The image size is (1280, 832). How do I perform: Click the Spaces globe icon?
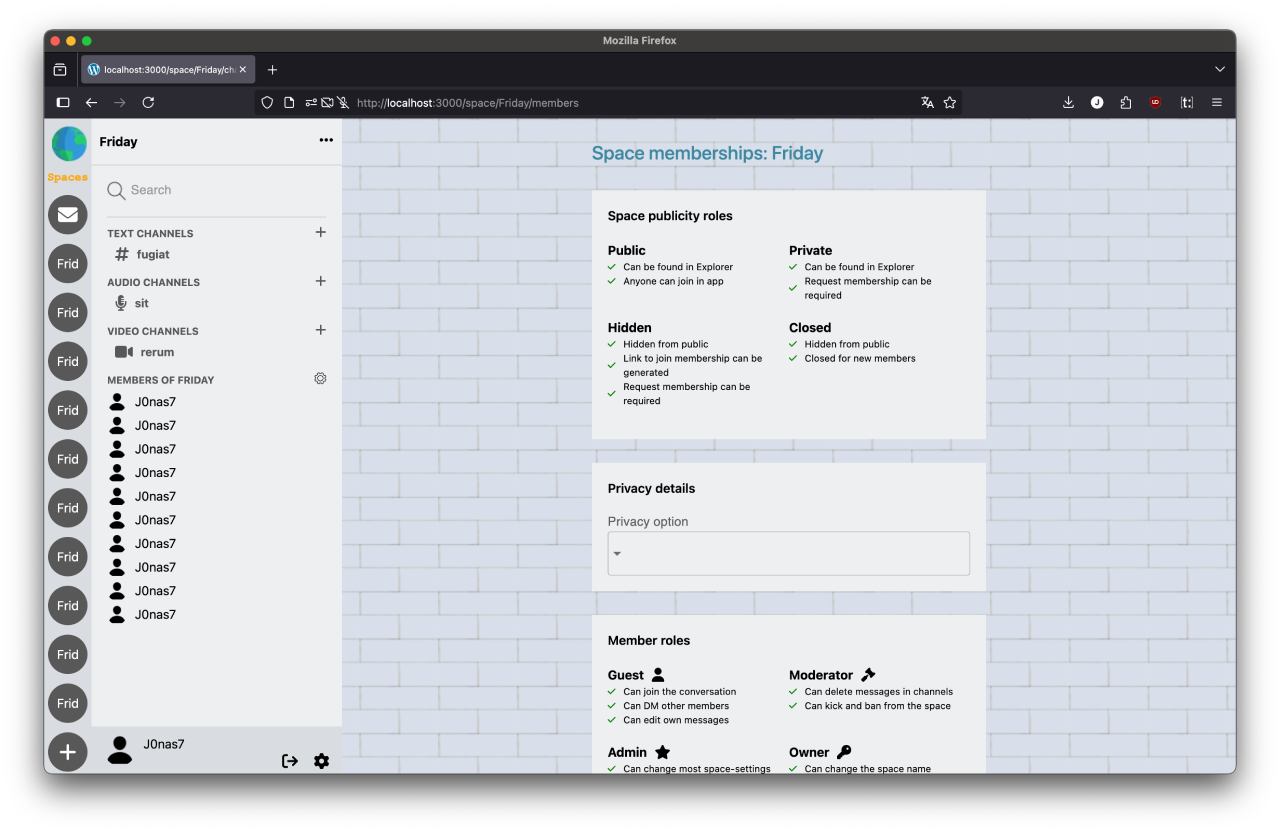pos(69,144)
